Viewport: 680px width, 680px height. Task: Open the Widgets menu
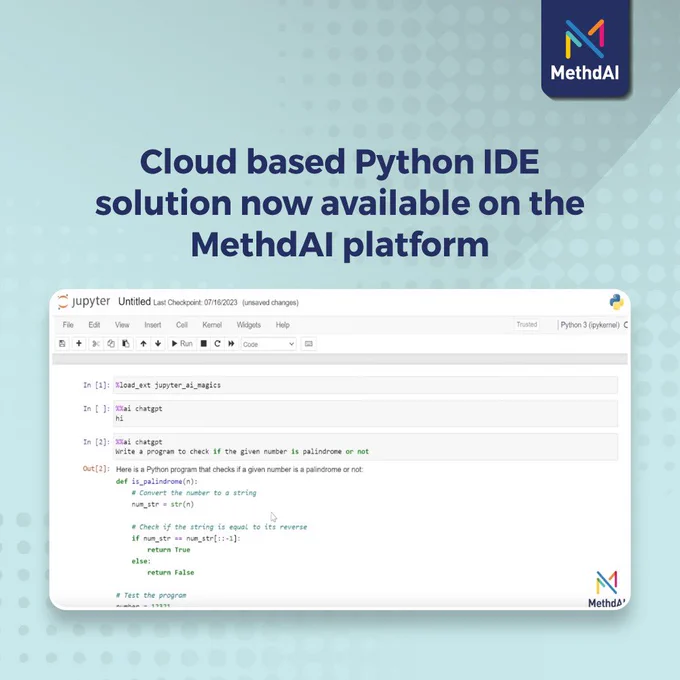248,325
